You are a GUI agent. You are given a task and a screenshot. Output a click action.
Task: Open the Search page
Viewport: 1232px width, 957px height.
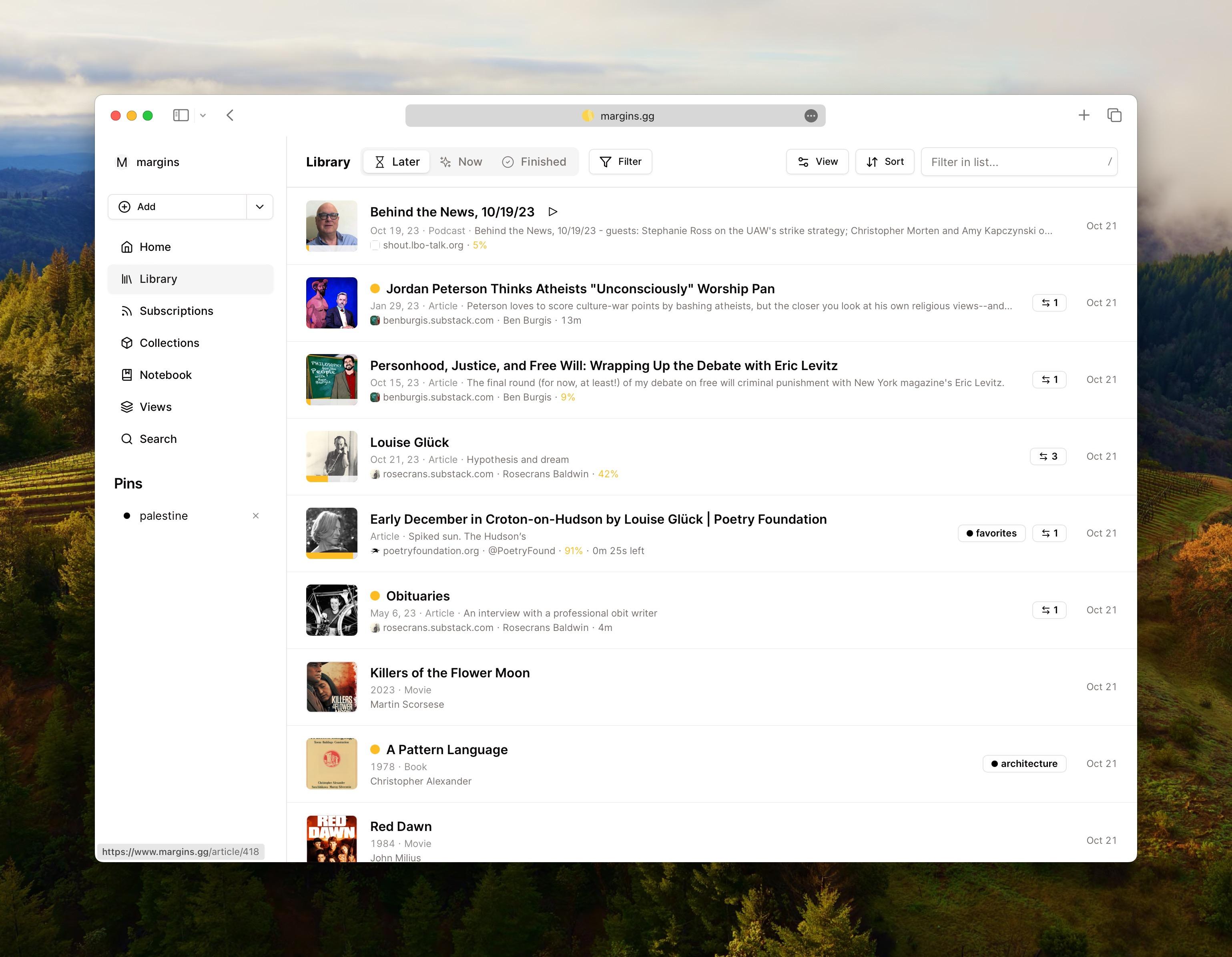click(157, 439)
